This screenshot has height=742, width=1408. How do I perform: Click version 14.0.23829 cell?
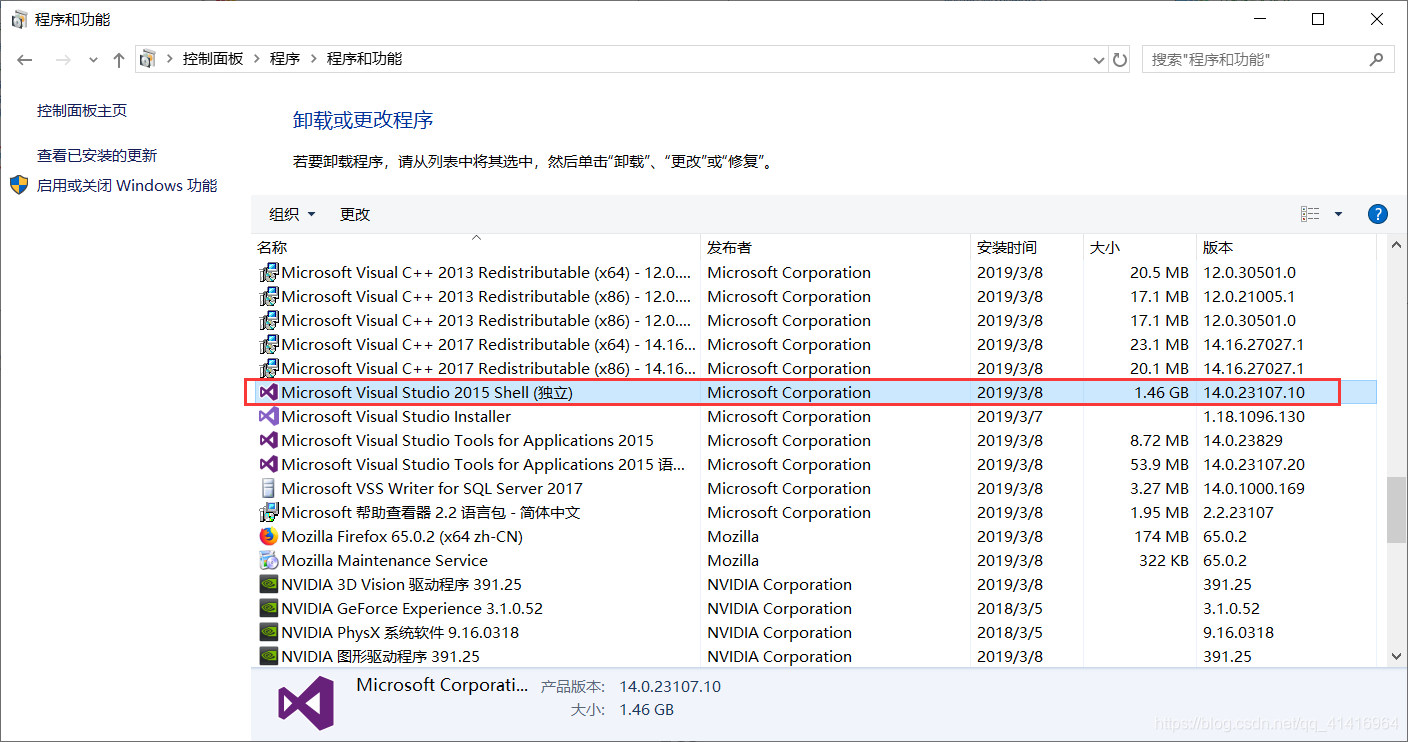pyautogui.click(x=1243, y=440)
